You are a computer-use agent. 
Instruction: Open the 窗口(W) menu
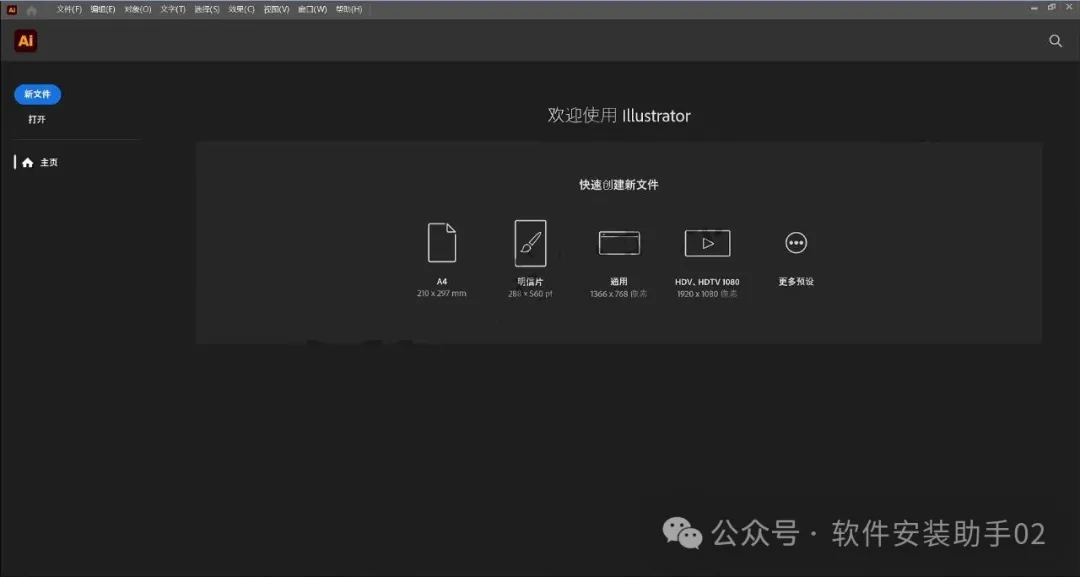(x=312, y=10)
